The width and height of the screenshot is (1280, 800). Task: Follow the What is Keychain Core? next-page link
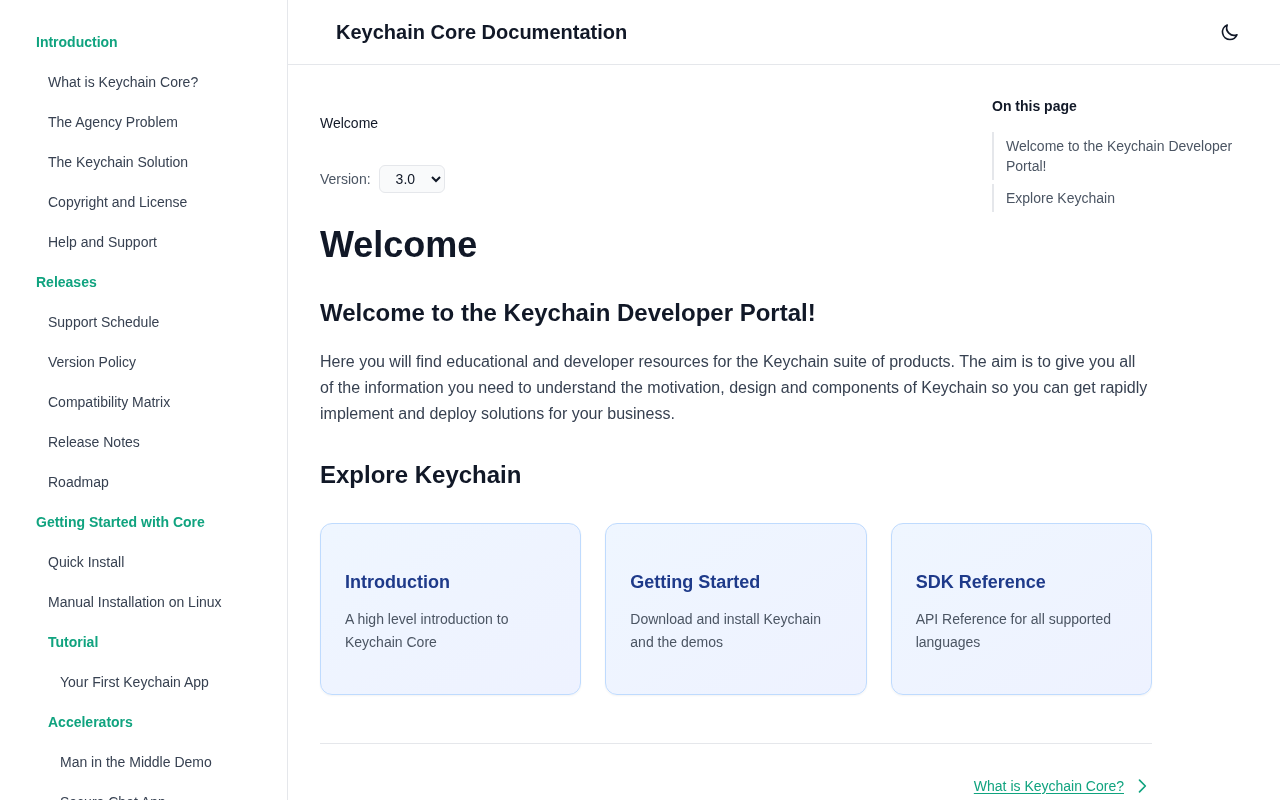click(1049, 786)
